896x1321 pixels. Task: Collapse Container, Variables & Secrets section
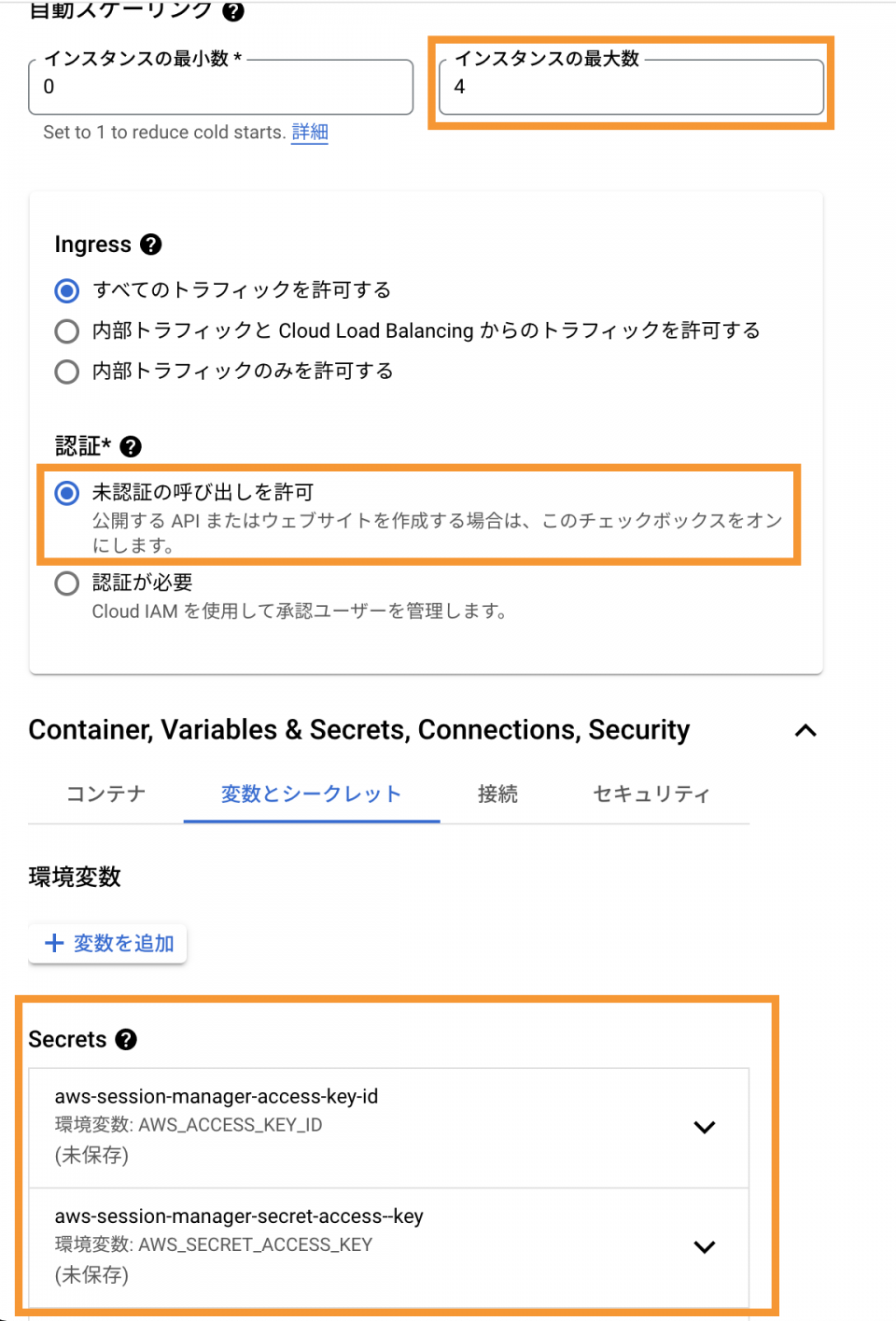tap(805, 731)
